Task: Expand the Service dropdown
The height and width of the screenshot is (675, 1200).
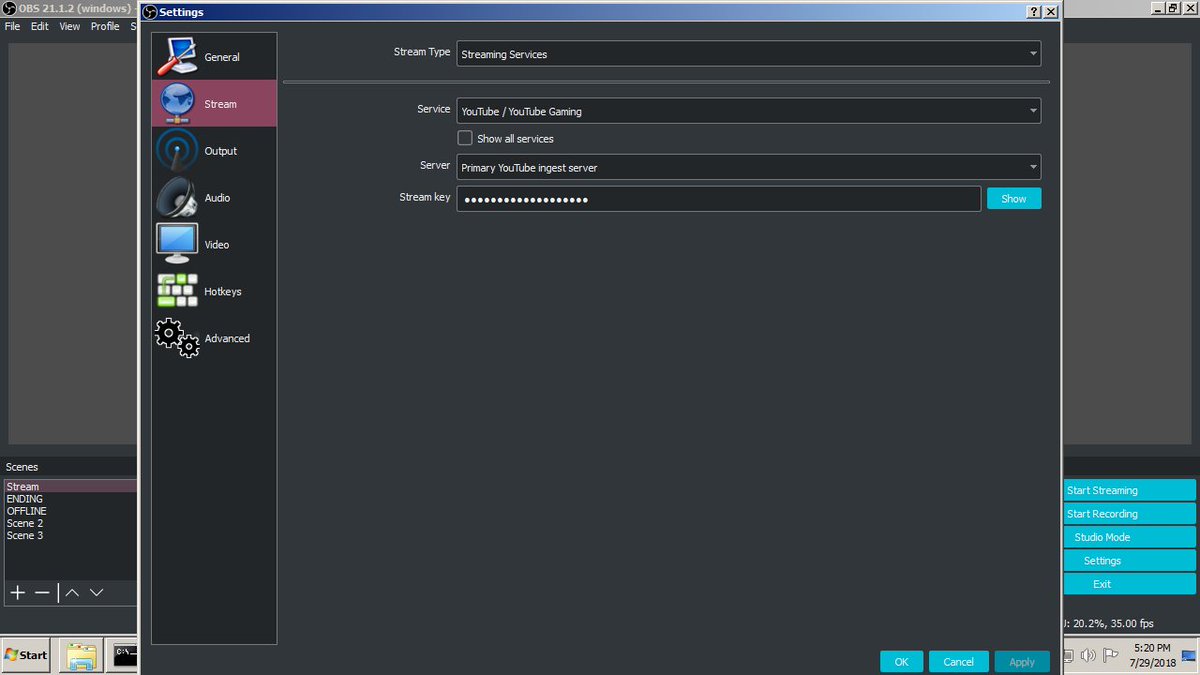Action: [748, 111]
